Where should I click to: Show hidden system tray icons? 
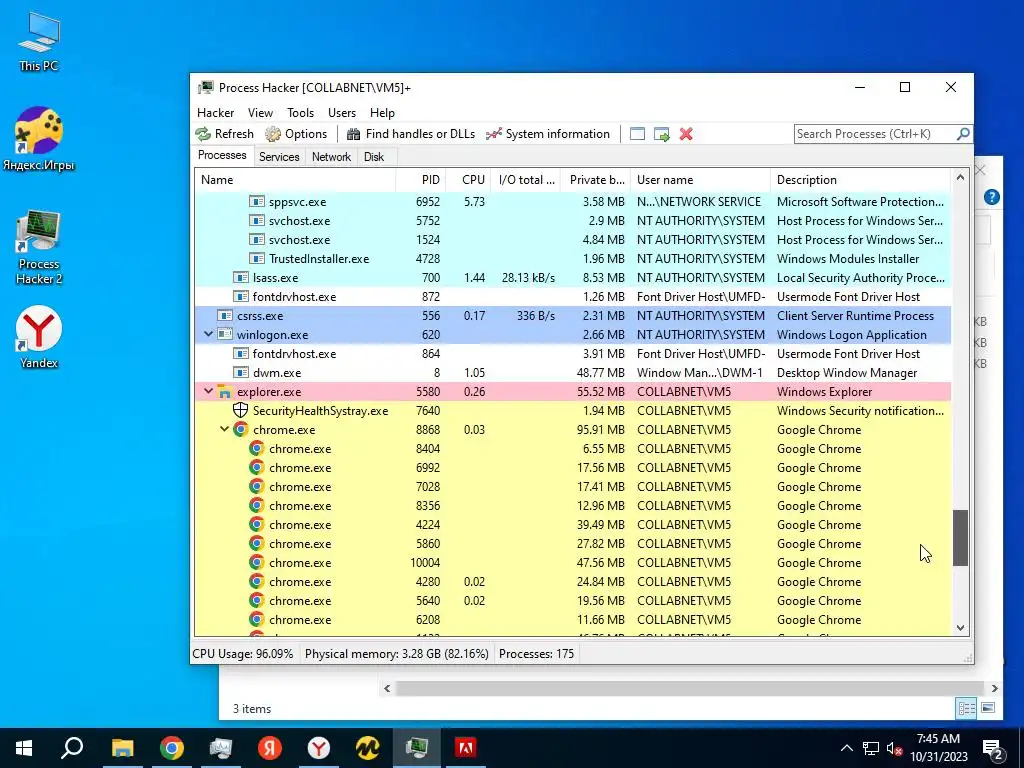(x=846, y=748)
